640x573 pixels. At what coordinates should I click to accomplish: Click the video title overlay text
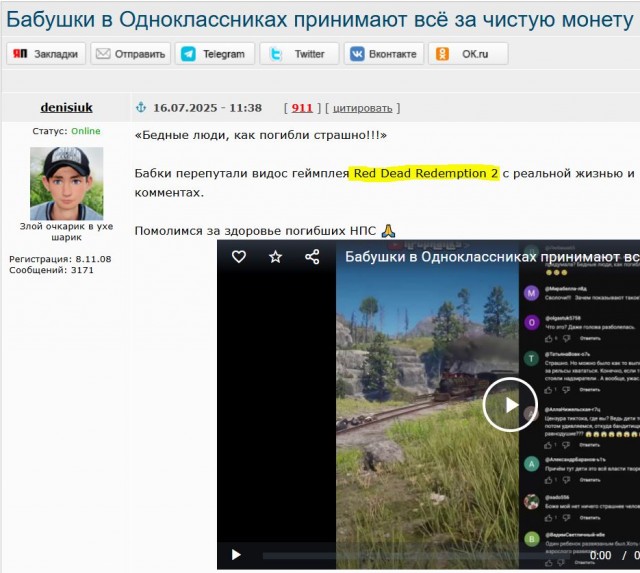[492, 257]
